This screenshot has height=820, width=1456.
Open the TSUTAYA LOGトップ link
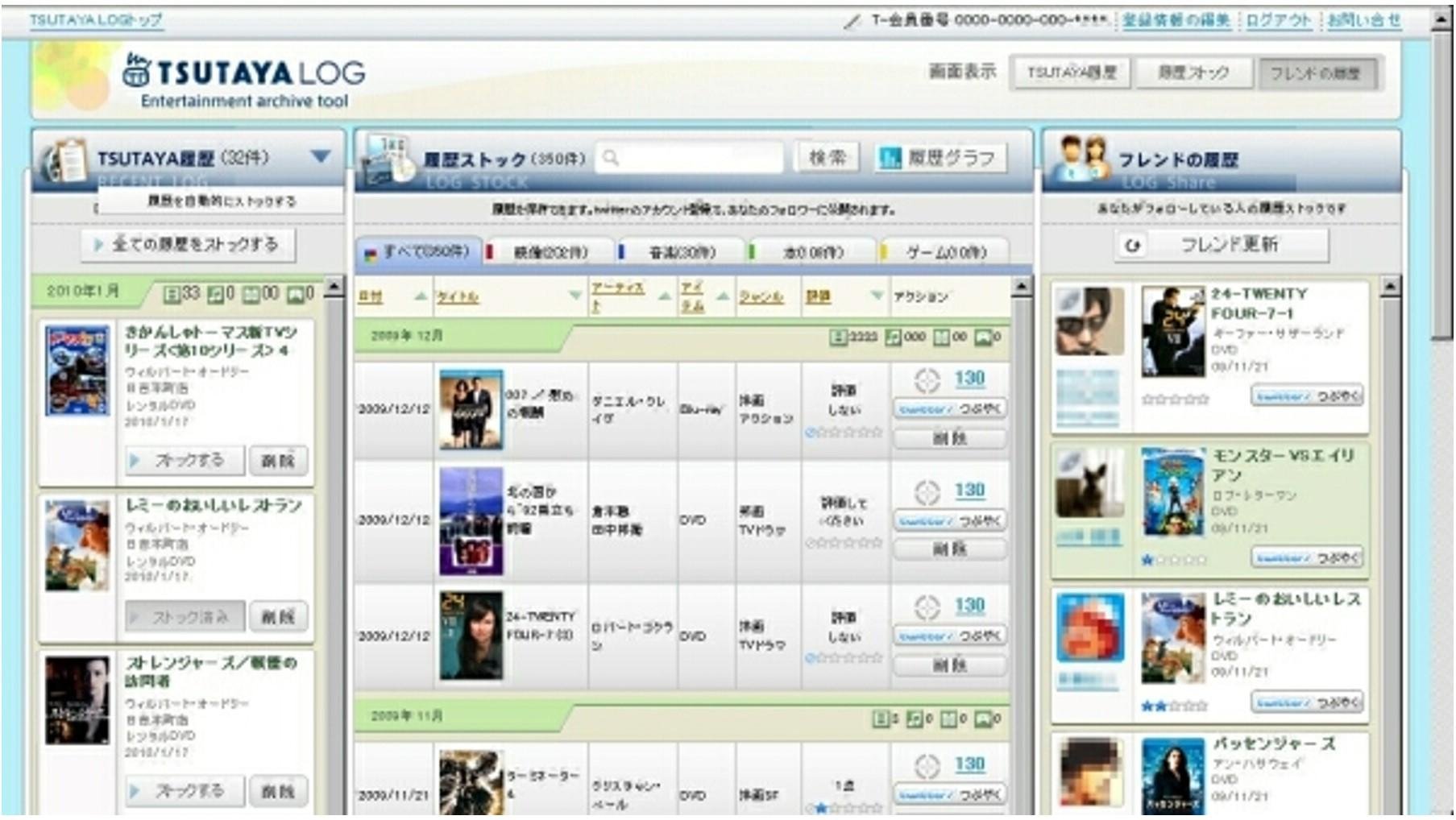click(96, 20)
